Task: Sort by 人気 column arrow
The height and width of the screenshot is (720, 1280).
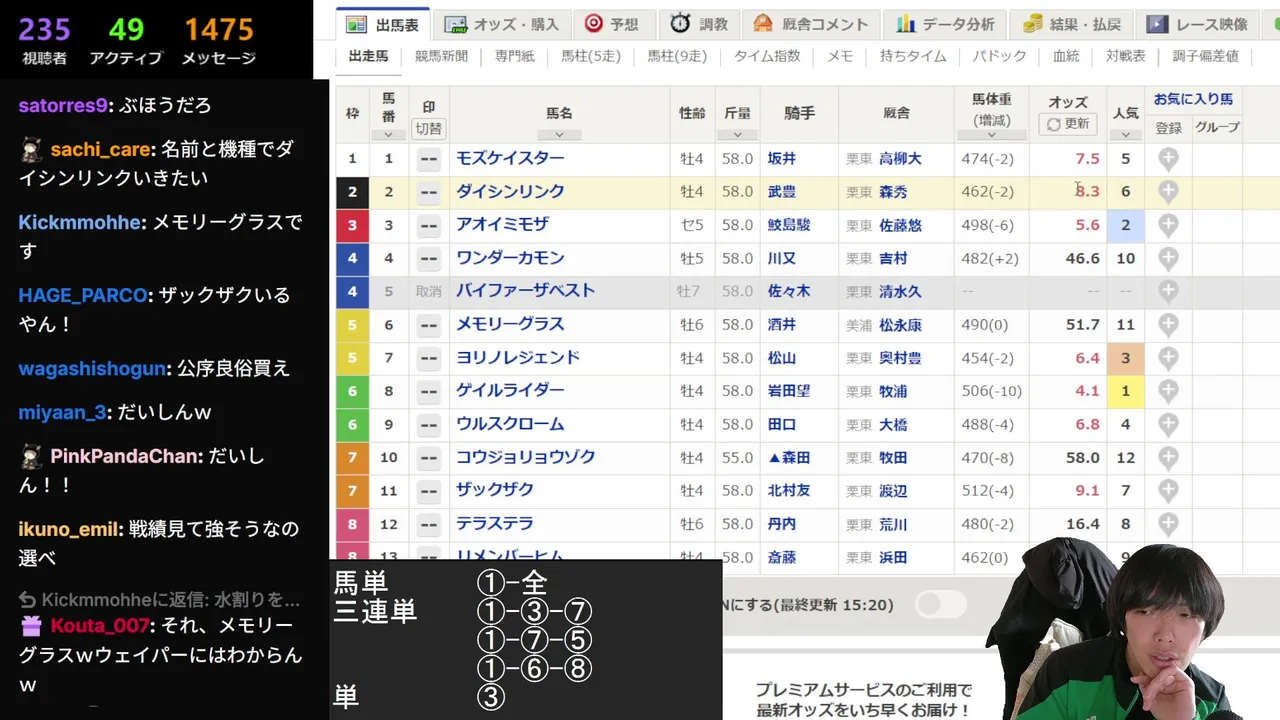Action: 1125,135
